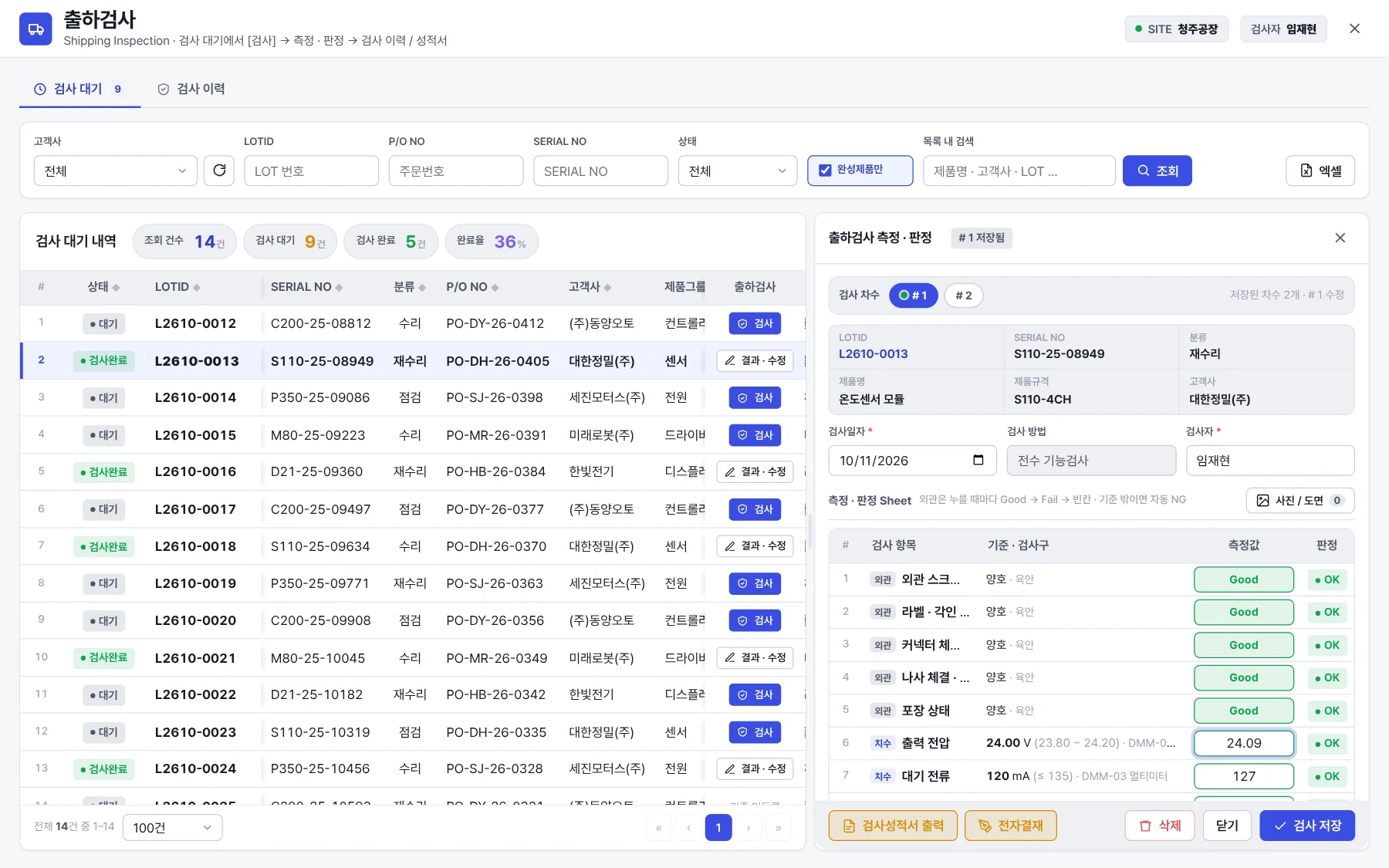Sort table by 상태 column
Image resolution: width=1389 pixels, height=868 pixels.
coord(103,287)
